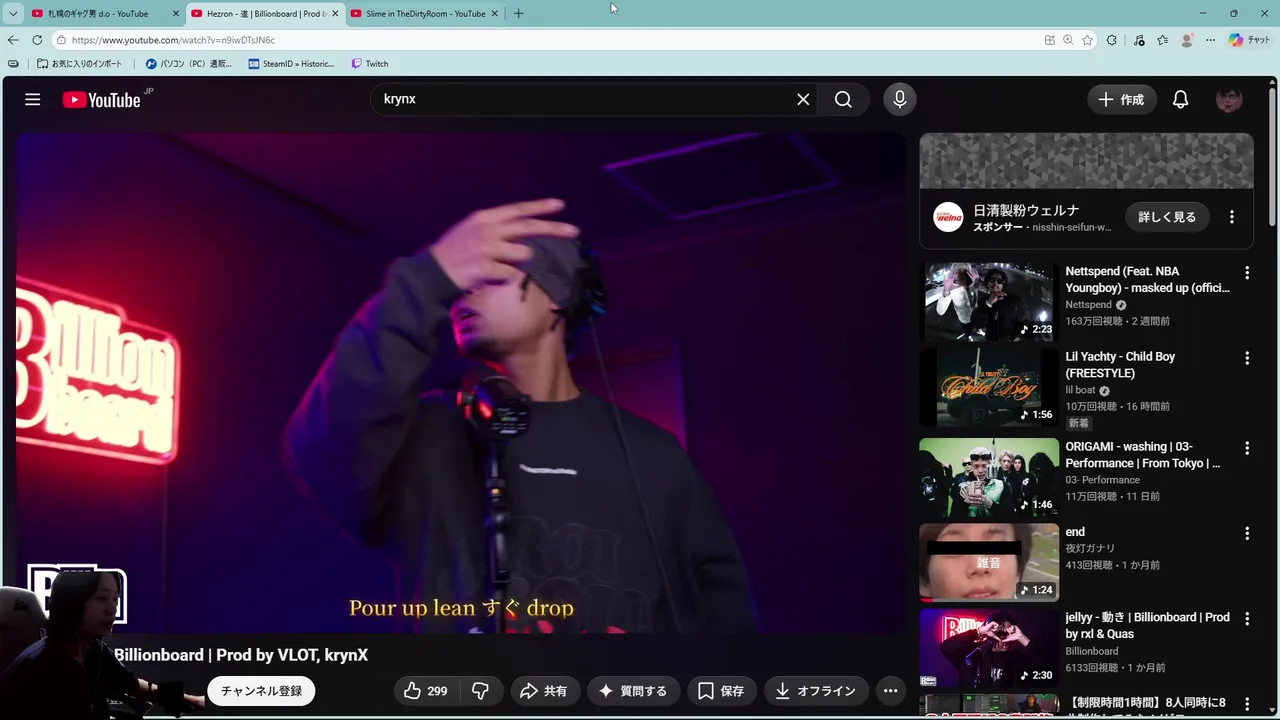Image resolution: width=1280 pixels, height=720 pixels.
Task: Open the account avatar menu
Action: point(1229,99)
